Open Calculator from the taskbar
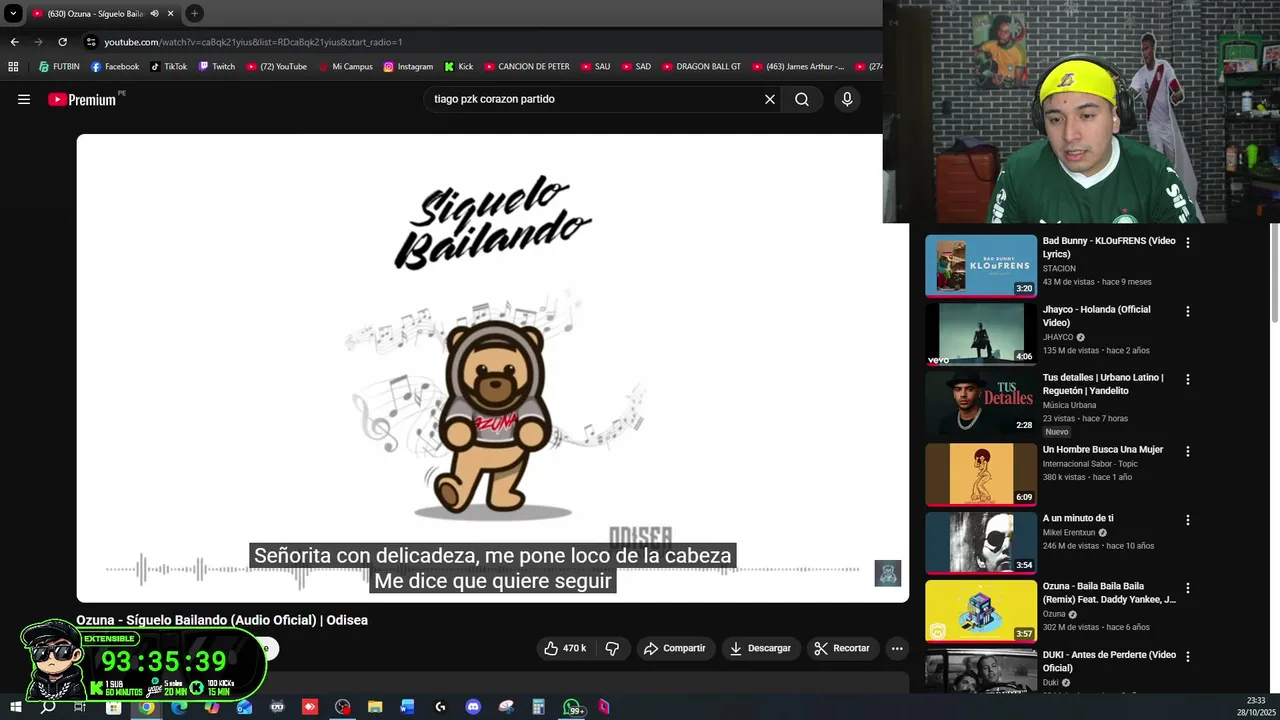1280x720 pixels. (538, 707)
